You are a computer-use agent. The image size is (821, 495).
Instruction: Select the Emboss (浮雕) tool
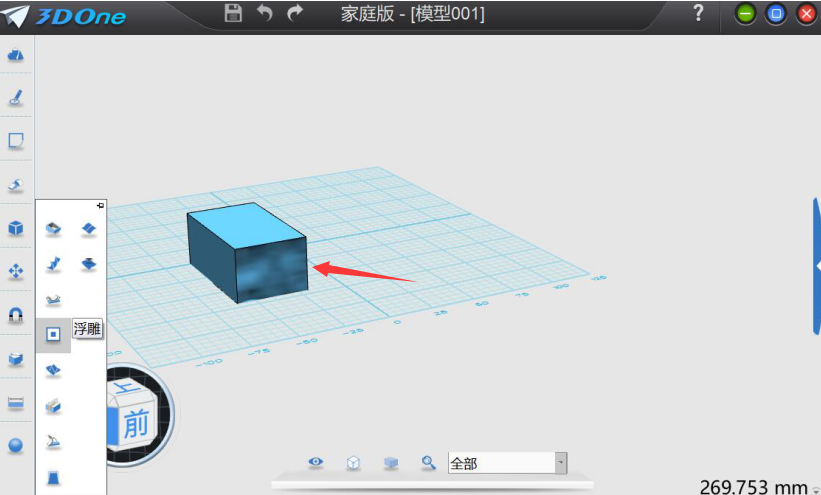click(x=53, y=335)
